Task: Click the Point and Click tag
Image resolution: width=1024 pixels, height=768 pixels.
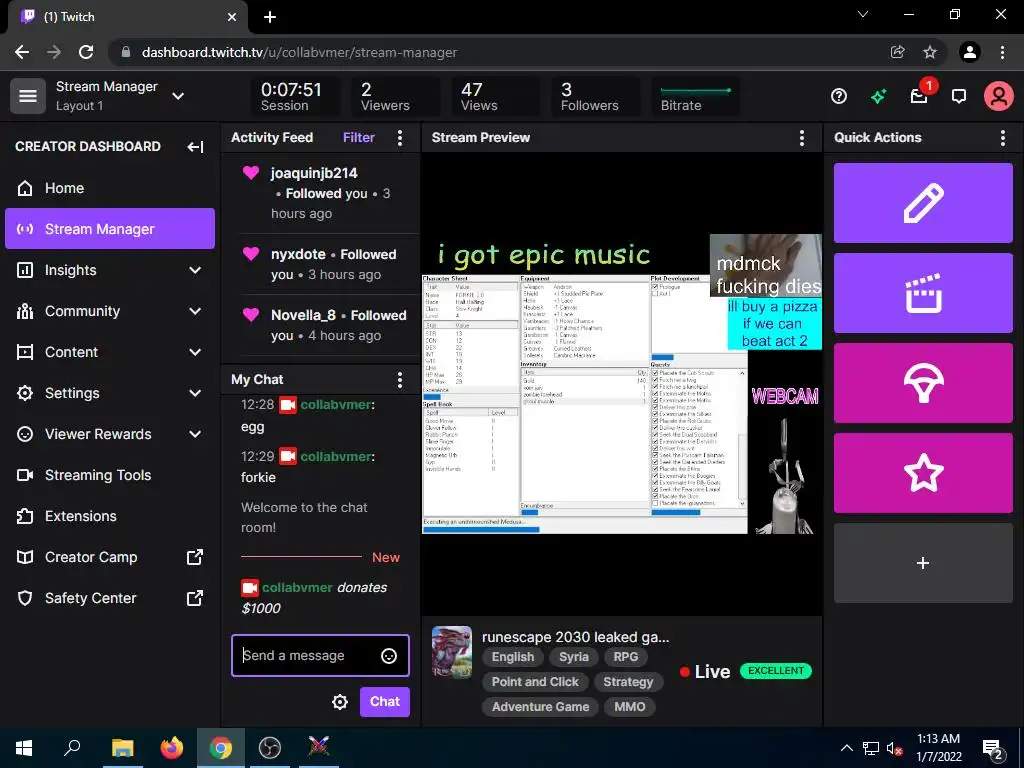Action: 535,682
